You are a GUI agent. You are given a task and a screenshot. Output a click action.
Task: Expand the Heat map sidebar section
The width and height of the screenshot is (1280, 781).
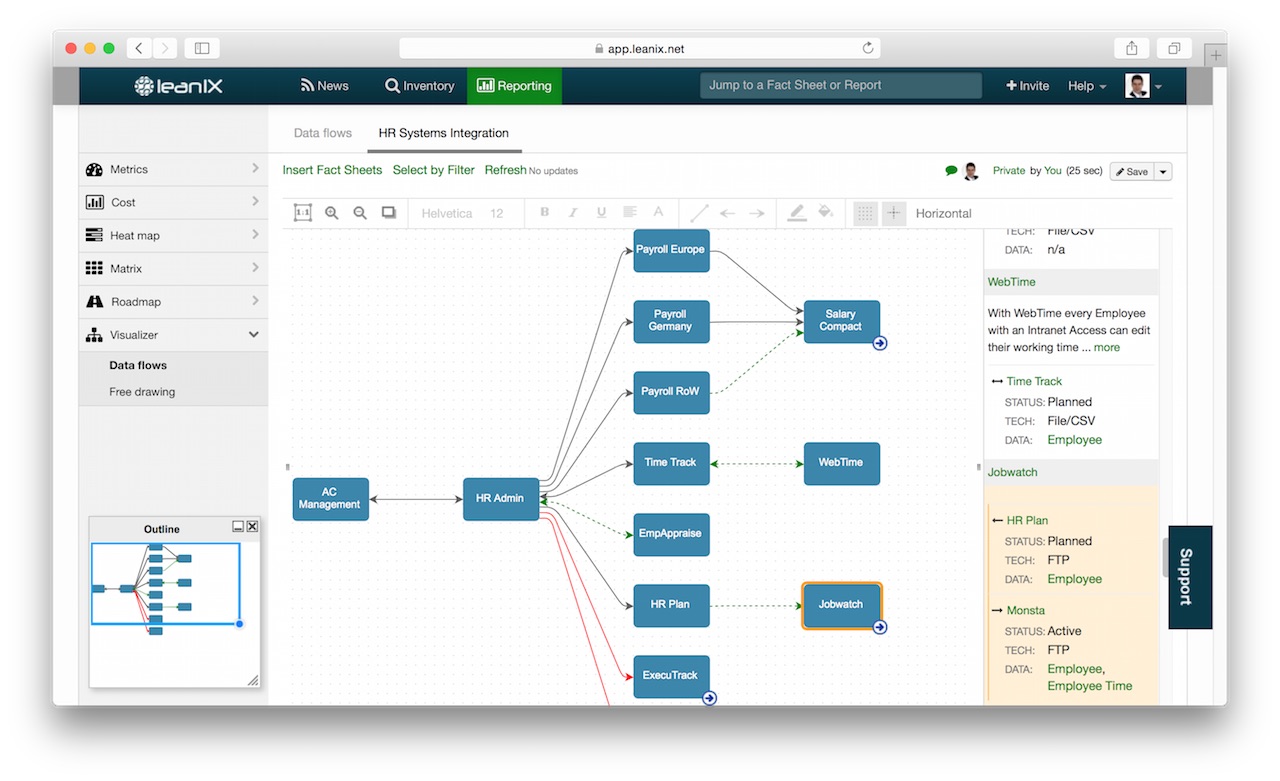(173, 235)
